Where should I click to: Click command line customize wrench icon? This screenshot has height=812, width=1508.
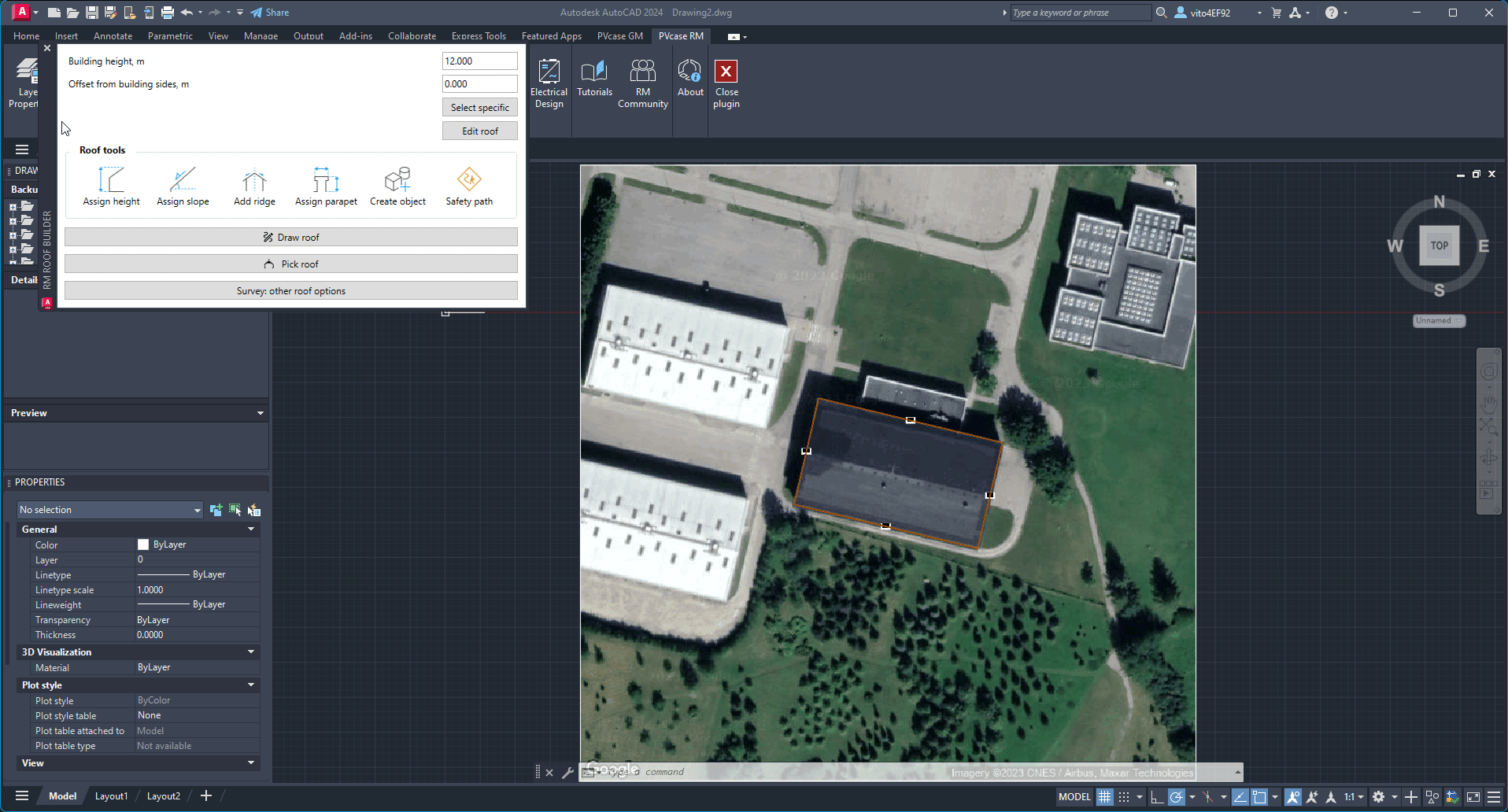[x=567, y=773]
